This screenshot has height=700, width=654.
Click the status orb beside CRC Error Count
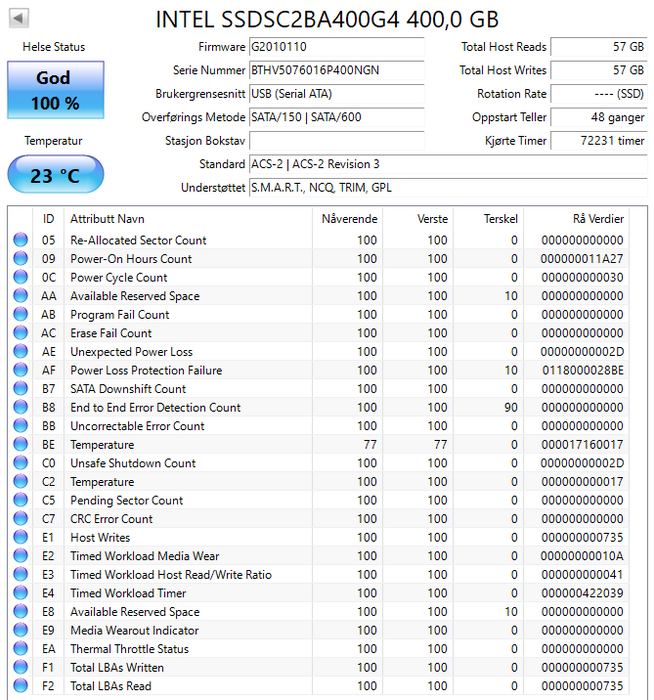(20, 519)
